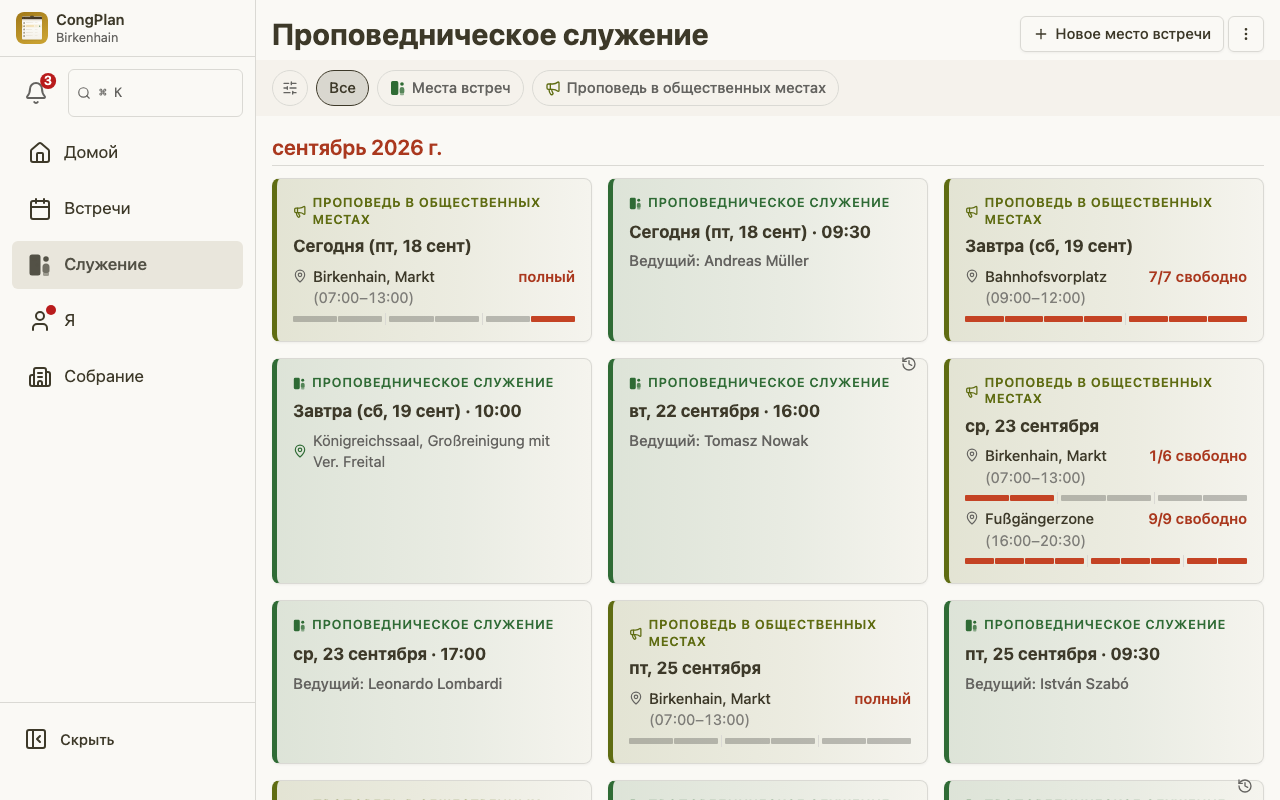The height and width of the screenshot is (800, 1280).
Task: Open the three-dot more options menu
Action: [1246, 34]
